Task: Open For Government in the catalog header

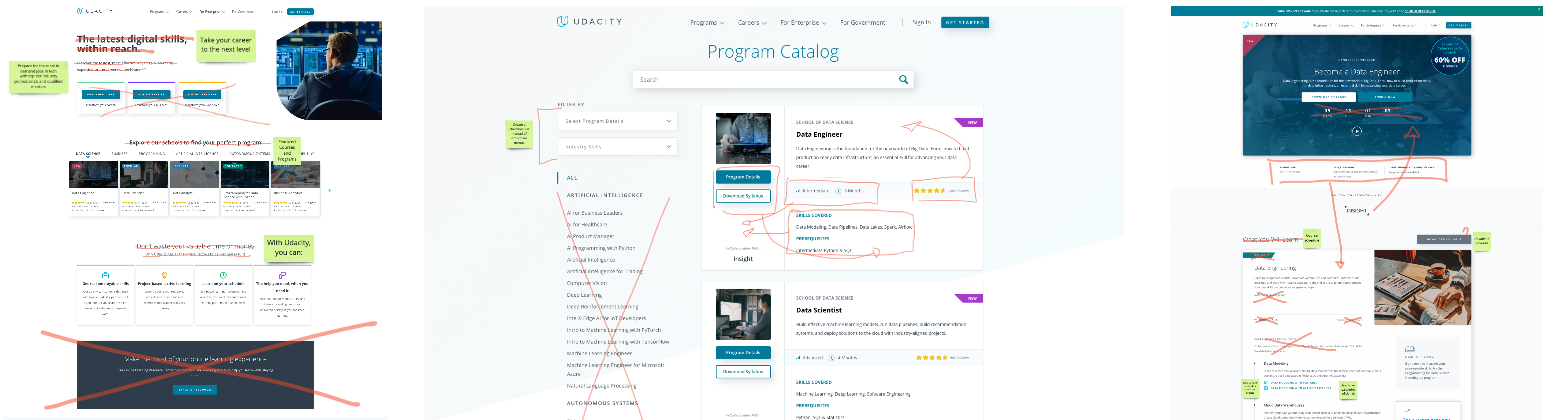Action: [x=863, y=22]
